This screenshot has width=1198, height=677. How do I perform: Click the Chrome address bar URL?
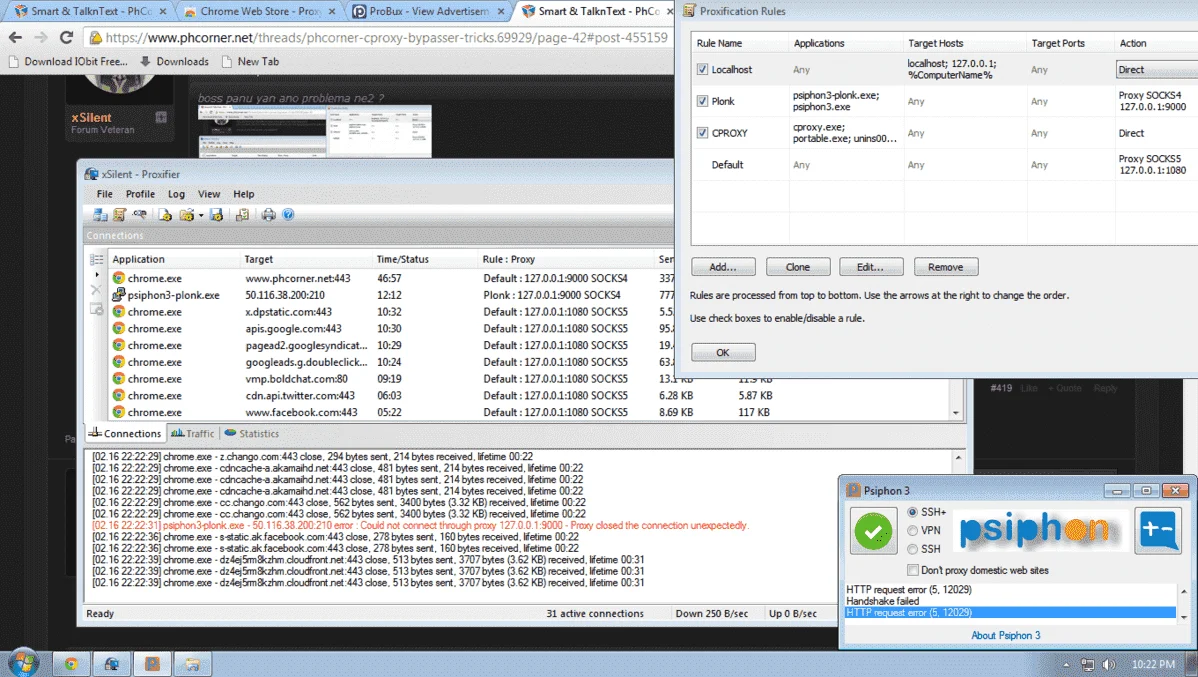386,37
